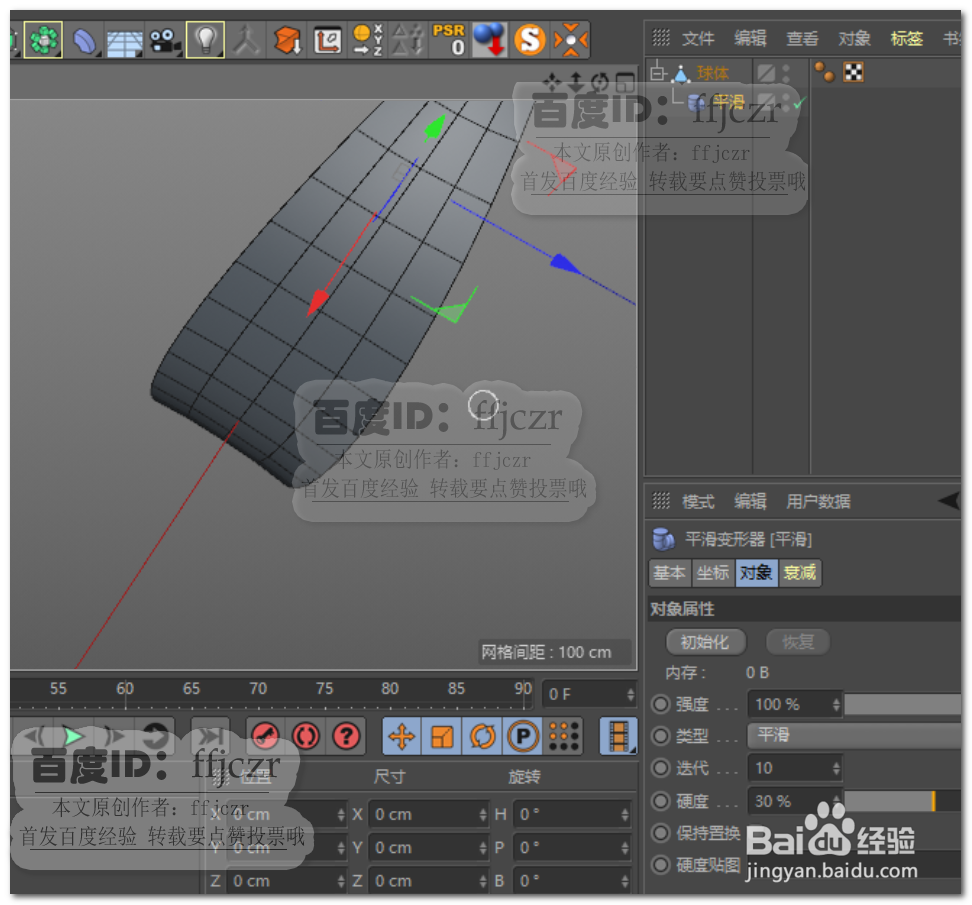The width and height of the screenshot is (972, 905).
Task: Click the film strip render icon
Action: pyautogui.click(x=618, y=736)
